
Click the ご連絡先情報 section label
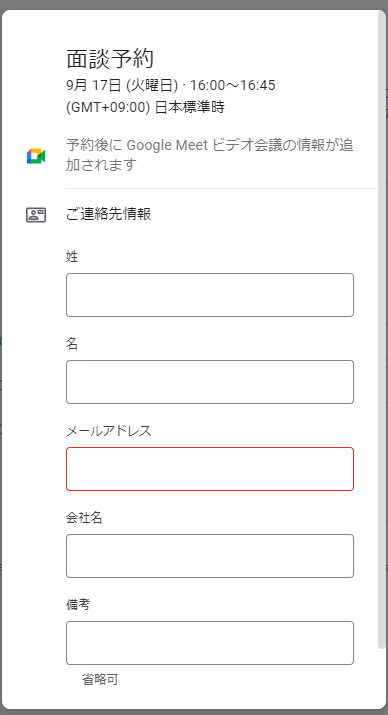109,214
